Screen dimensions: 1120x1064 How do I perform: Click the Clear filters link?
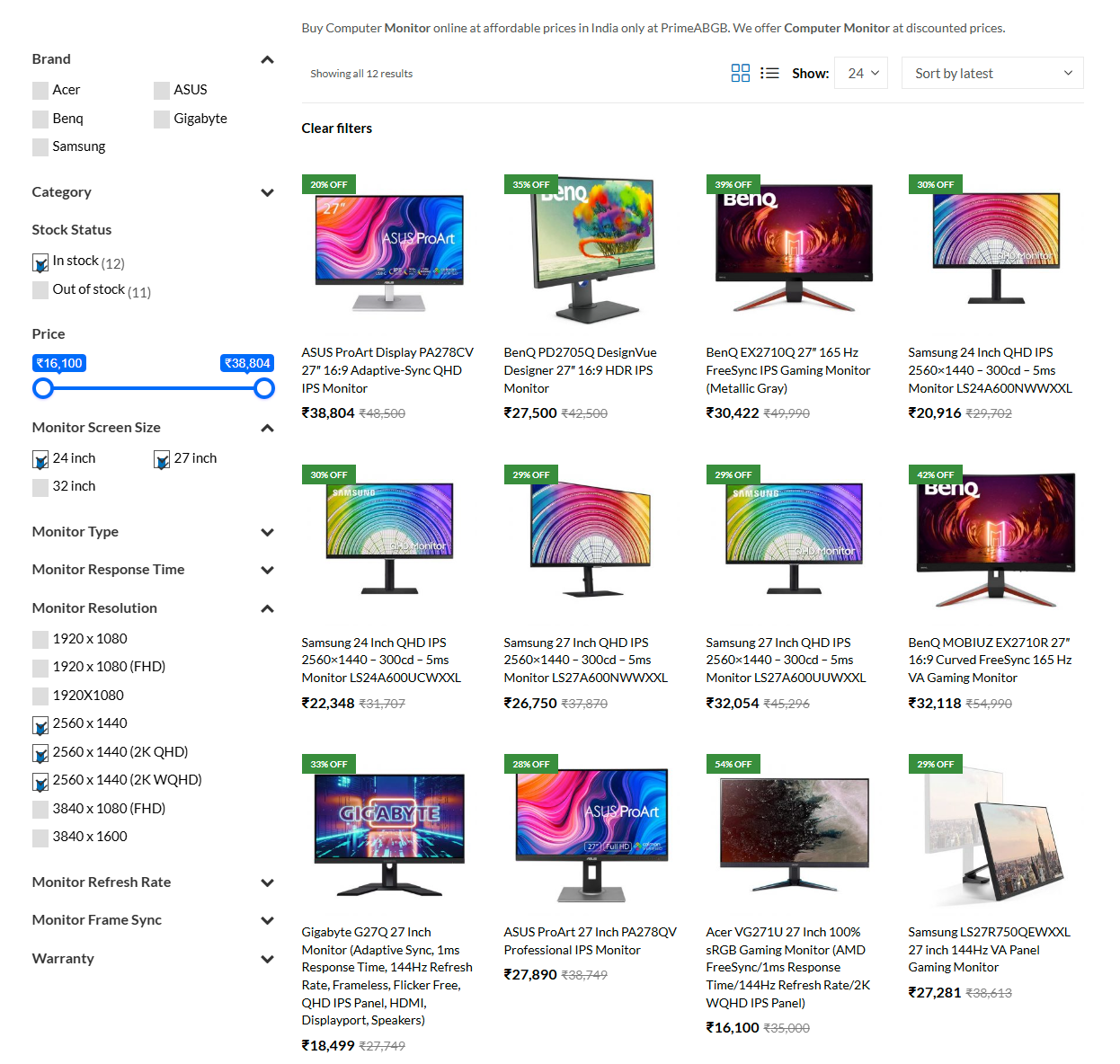point(337,129)
